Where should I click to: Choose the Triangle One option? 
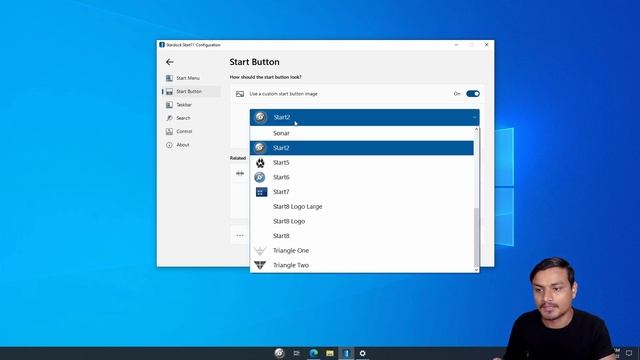coord(362,251)
